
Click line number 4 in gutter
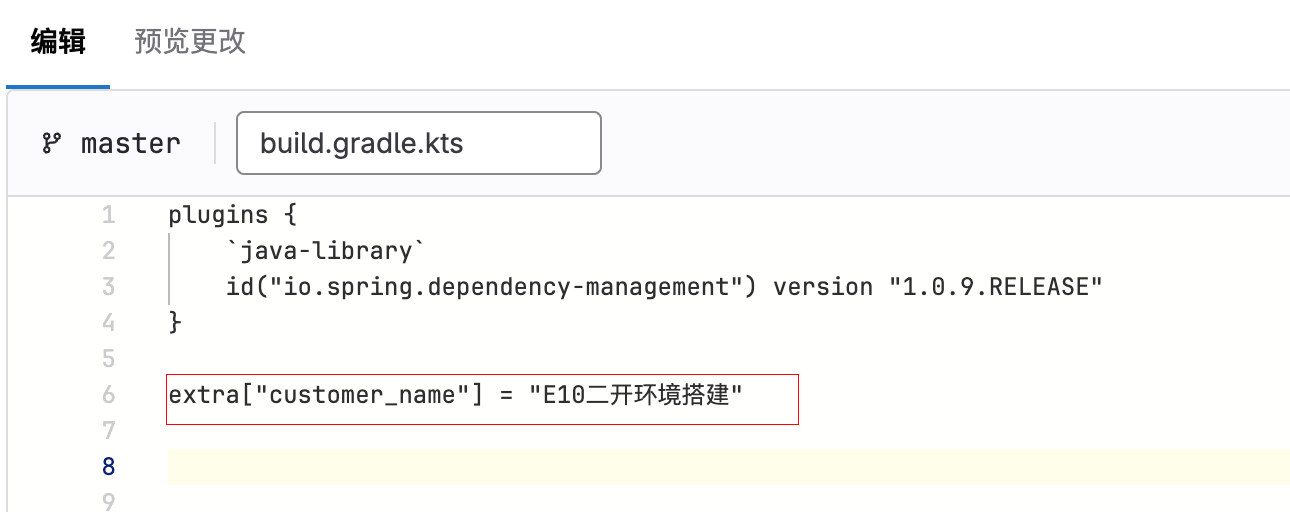tap(108, 323)
